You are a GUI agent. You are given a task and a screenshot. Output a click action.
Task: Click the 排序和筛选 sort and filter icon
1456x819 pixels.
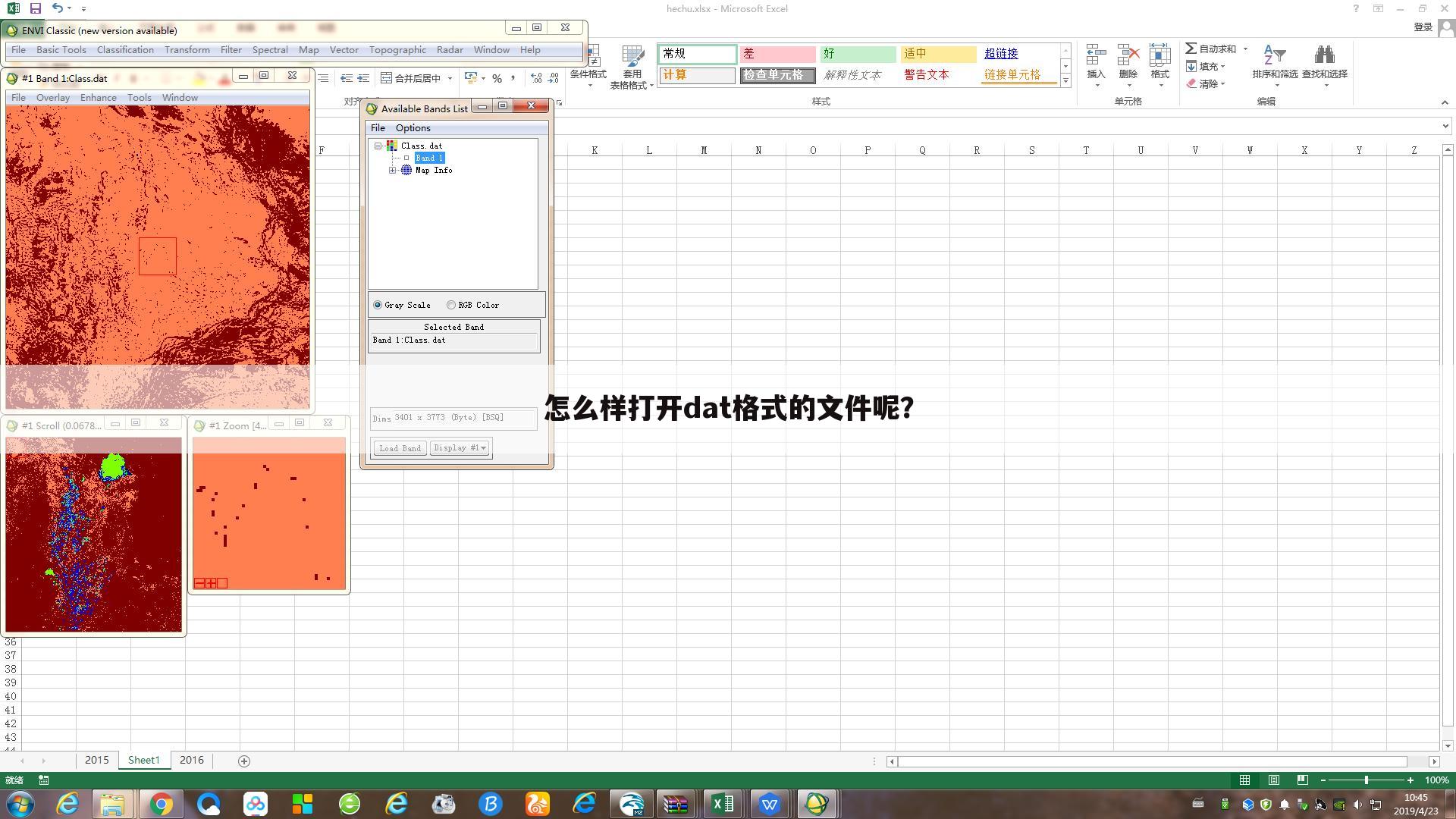coord(1274,55)
